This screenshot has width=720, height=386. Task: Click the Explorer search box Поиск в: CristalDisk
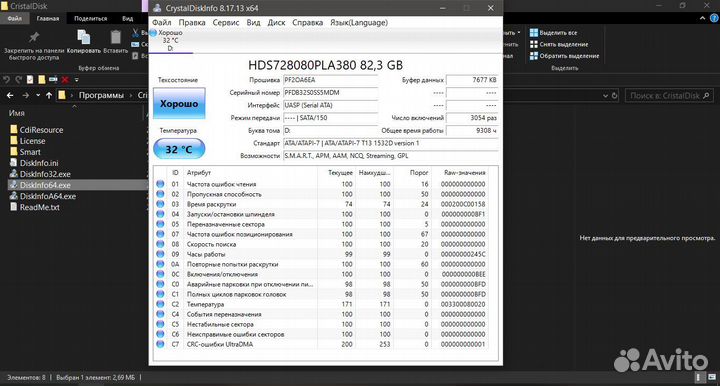(669, 95)
